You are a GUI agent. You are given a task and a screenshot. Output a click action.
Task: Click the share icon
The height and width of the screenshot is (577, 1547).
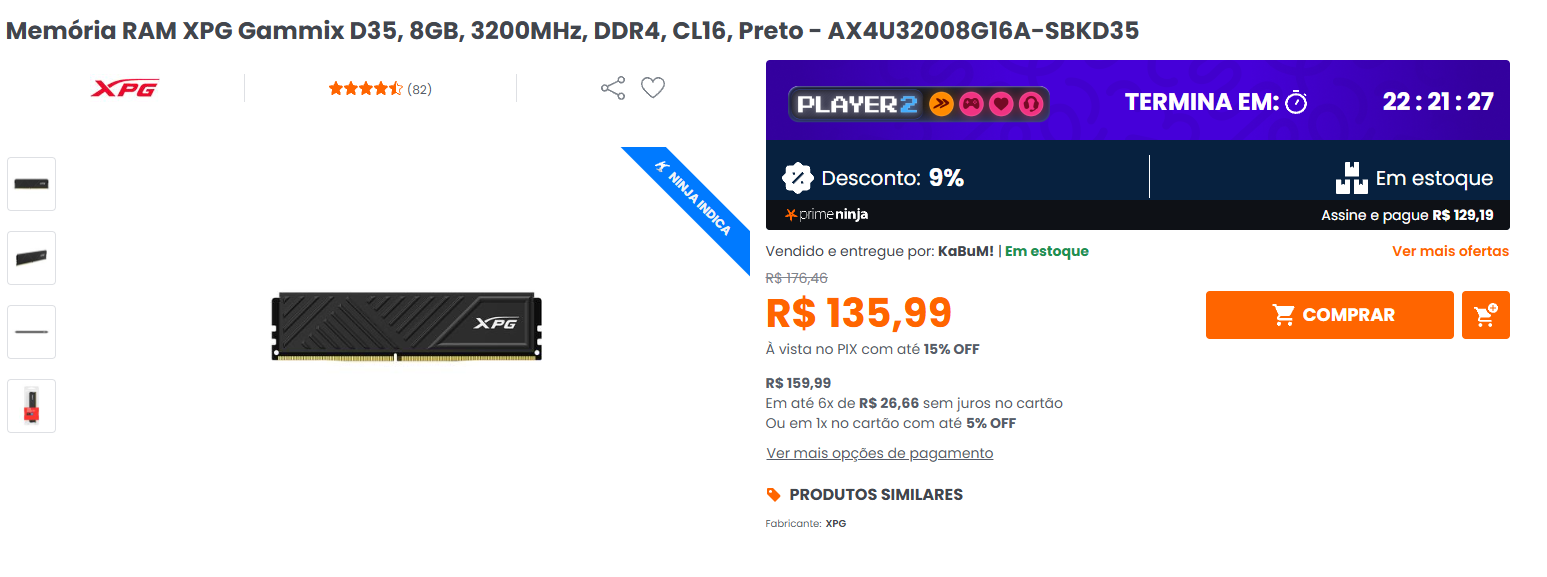613,88
